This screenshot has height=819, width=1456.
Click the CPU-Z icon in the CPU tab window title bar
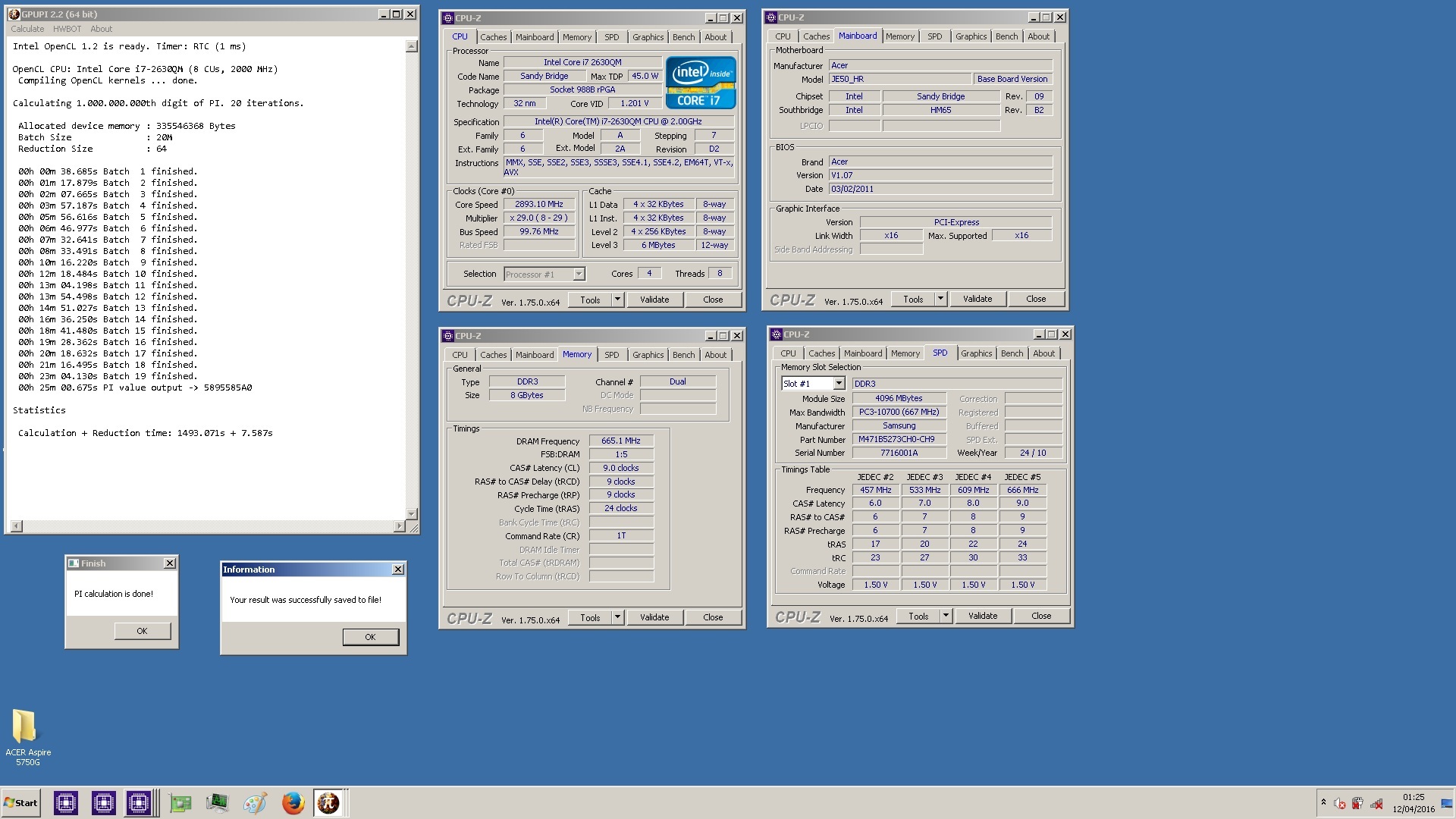pyautogui.click(x=448, y=17)
